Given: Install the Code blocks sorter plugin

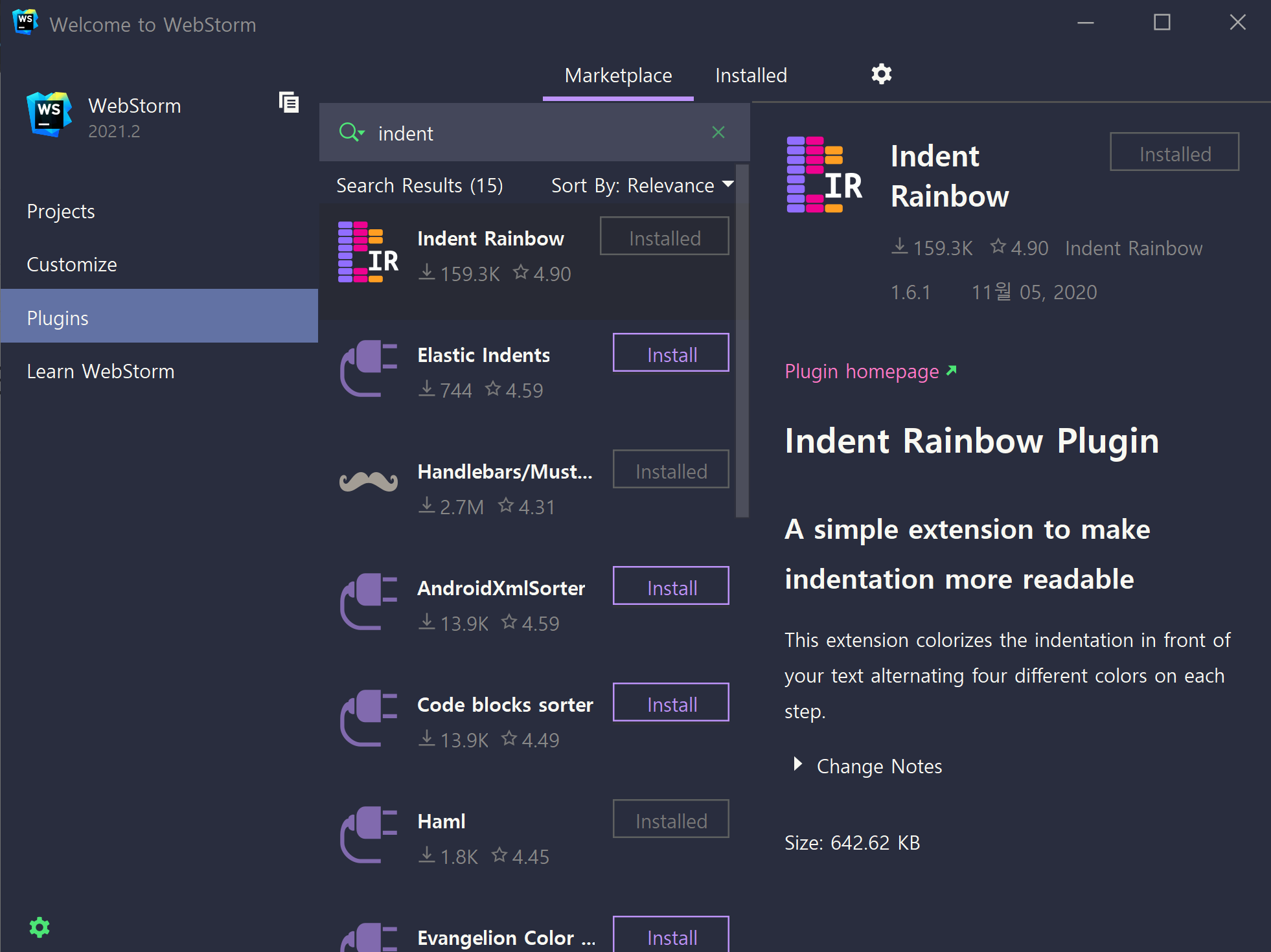Looking at the screenshot, I should 670,703.
